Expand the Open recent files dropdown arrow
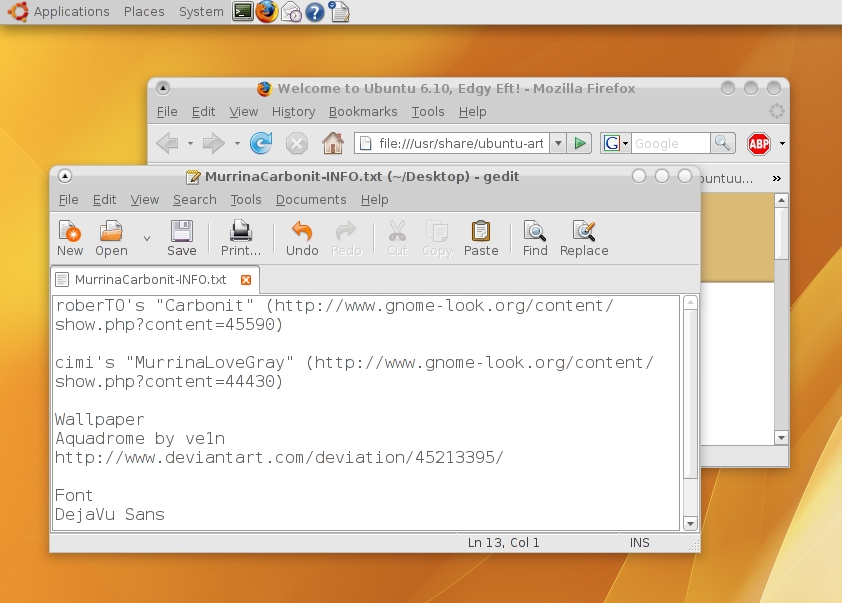This screenshot has width=842, height=603. pos(147,238)
